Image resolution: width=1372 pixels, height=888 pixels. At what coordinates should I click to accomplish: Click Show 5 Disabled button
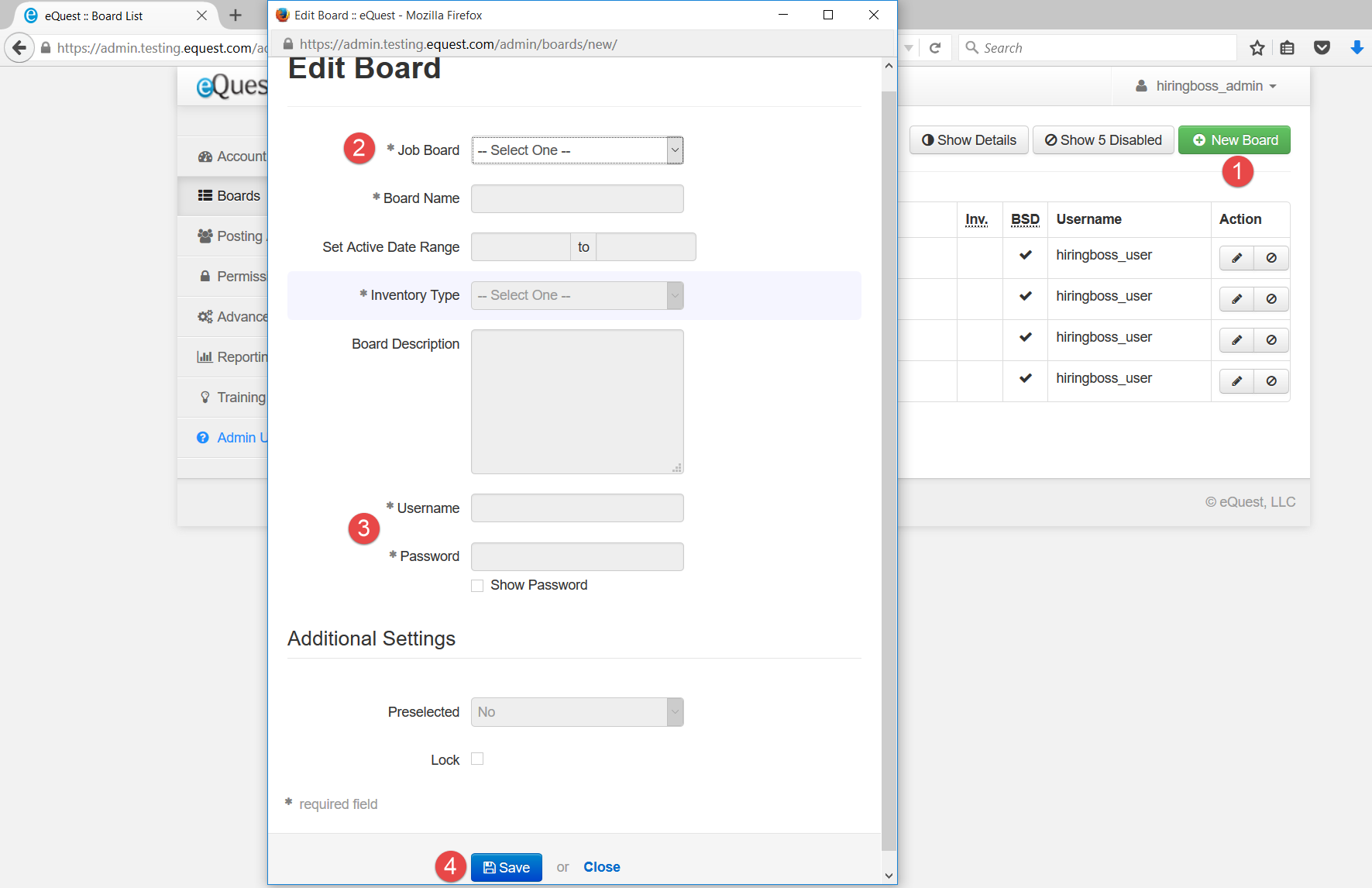pos(1103,140)
